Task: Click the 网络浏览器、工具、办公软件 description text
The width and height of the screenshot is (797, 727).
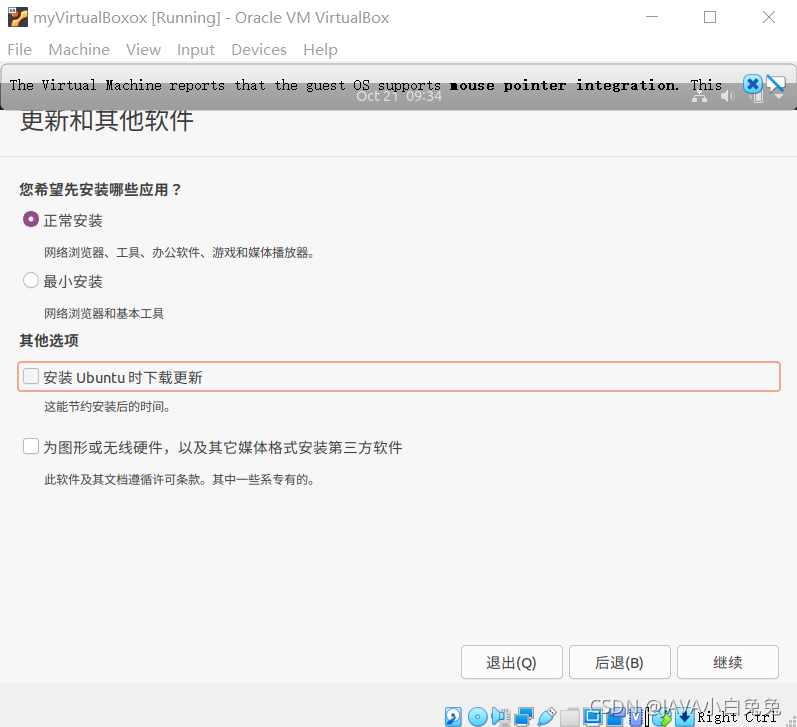Action: click(x=179, y=252)
